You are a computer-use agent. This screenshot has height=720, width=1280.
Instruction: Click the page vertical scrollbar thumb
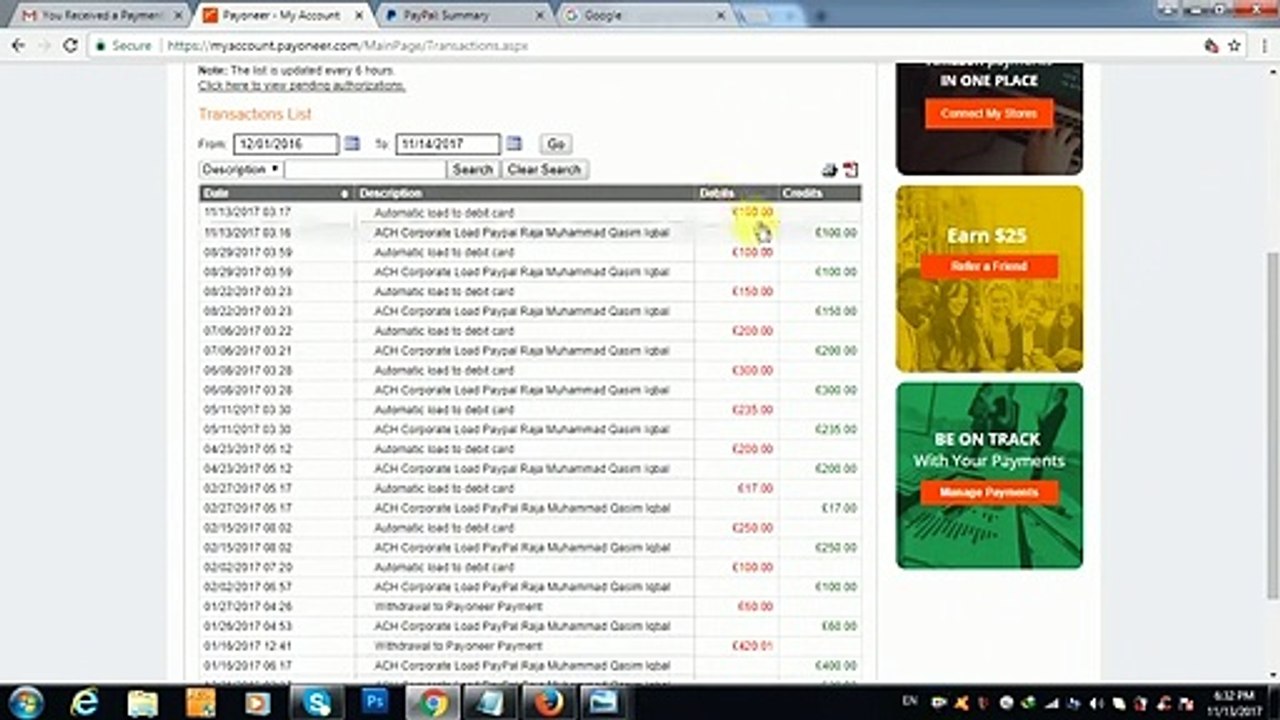point(1271,425)
